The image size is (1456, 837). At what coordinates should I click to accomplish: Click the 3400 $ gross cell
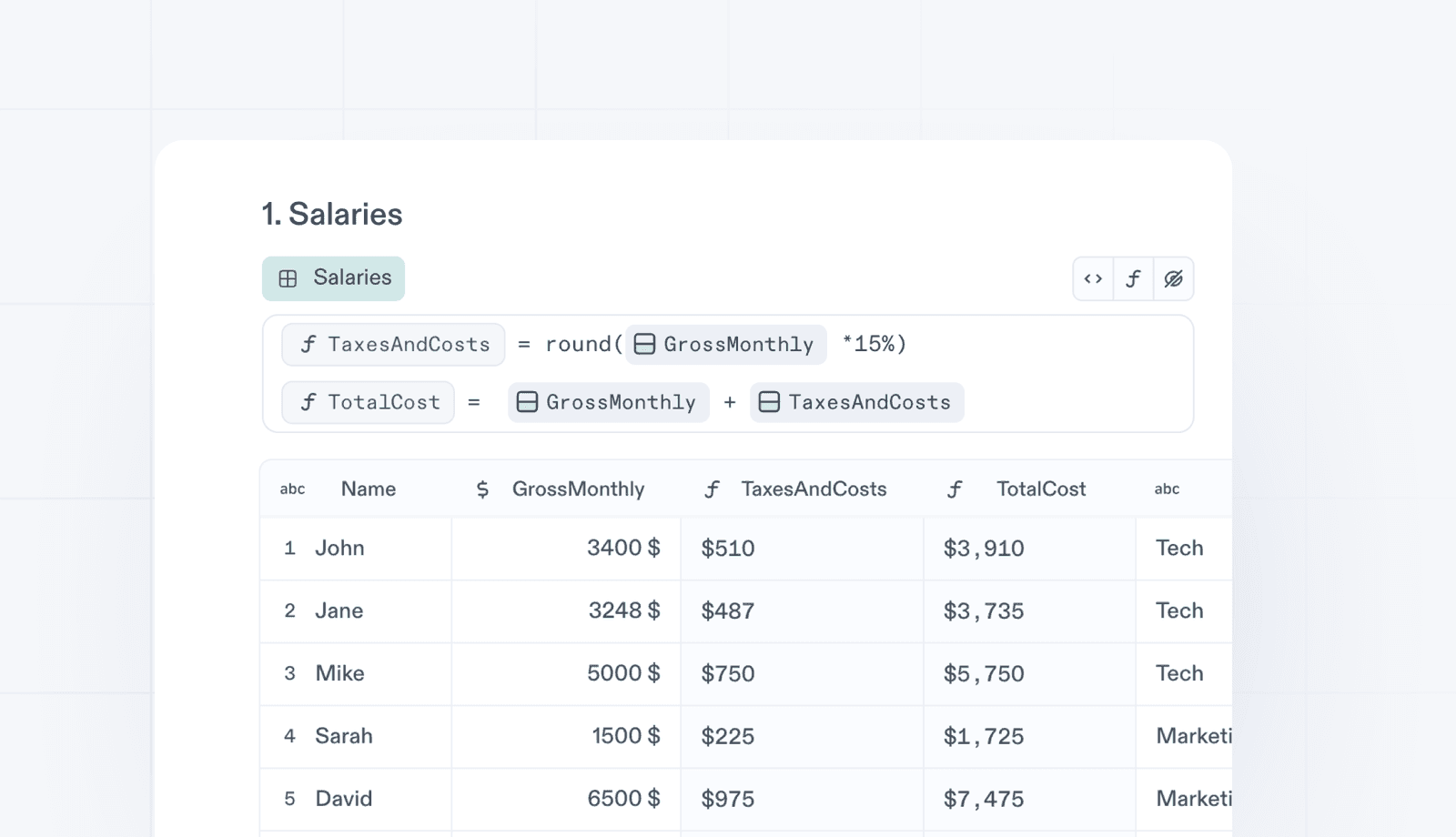[x=566, y=549]
